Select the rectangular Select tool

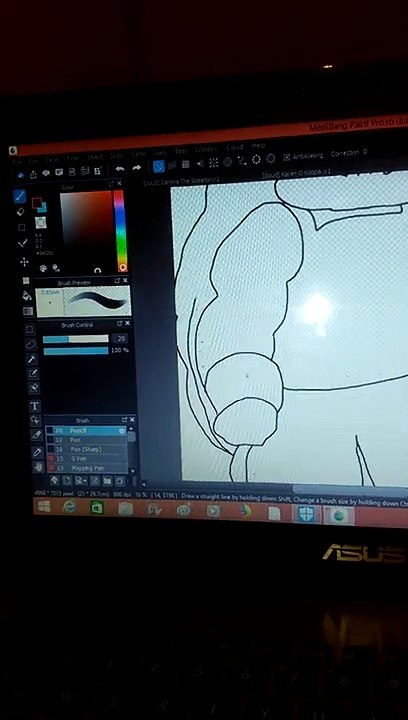point(30,329)
